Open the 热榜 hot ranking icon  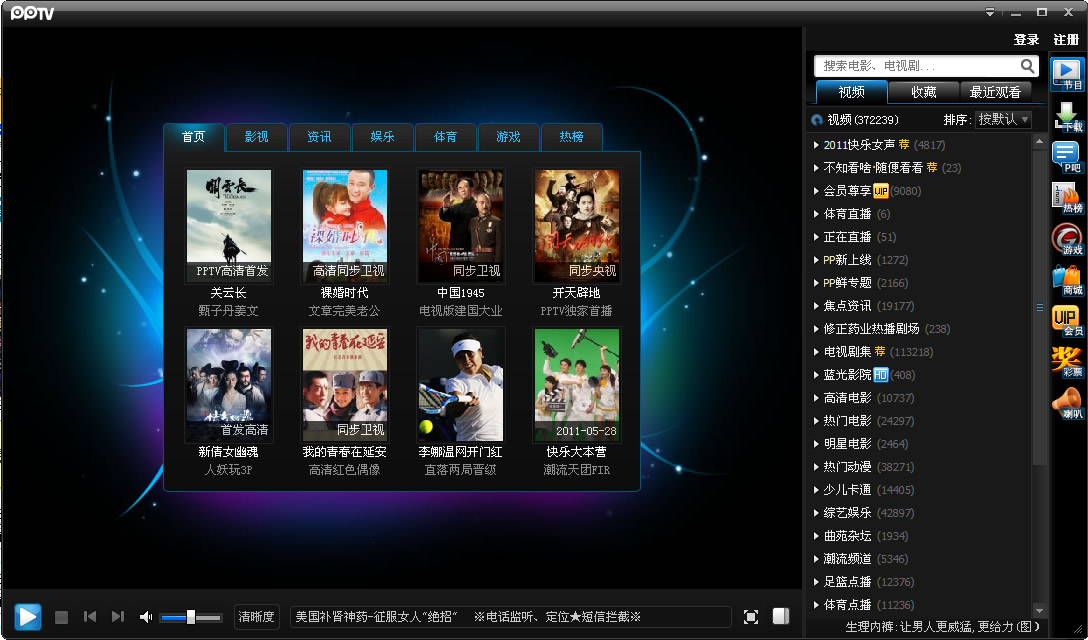1068,199
